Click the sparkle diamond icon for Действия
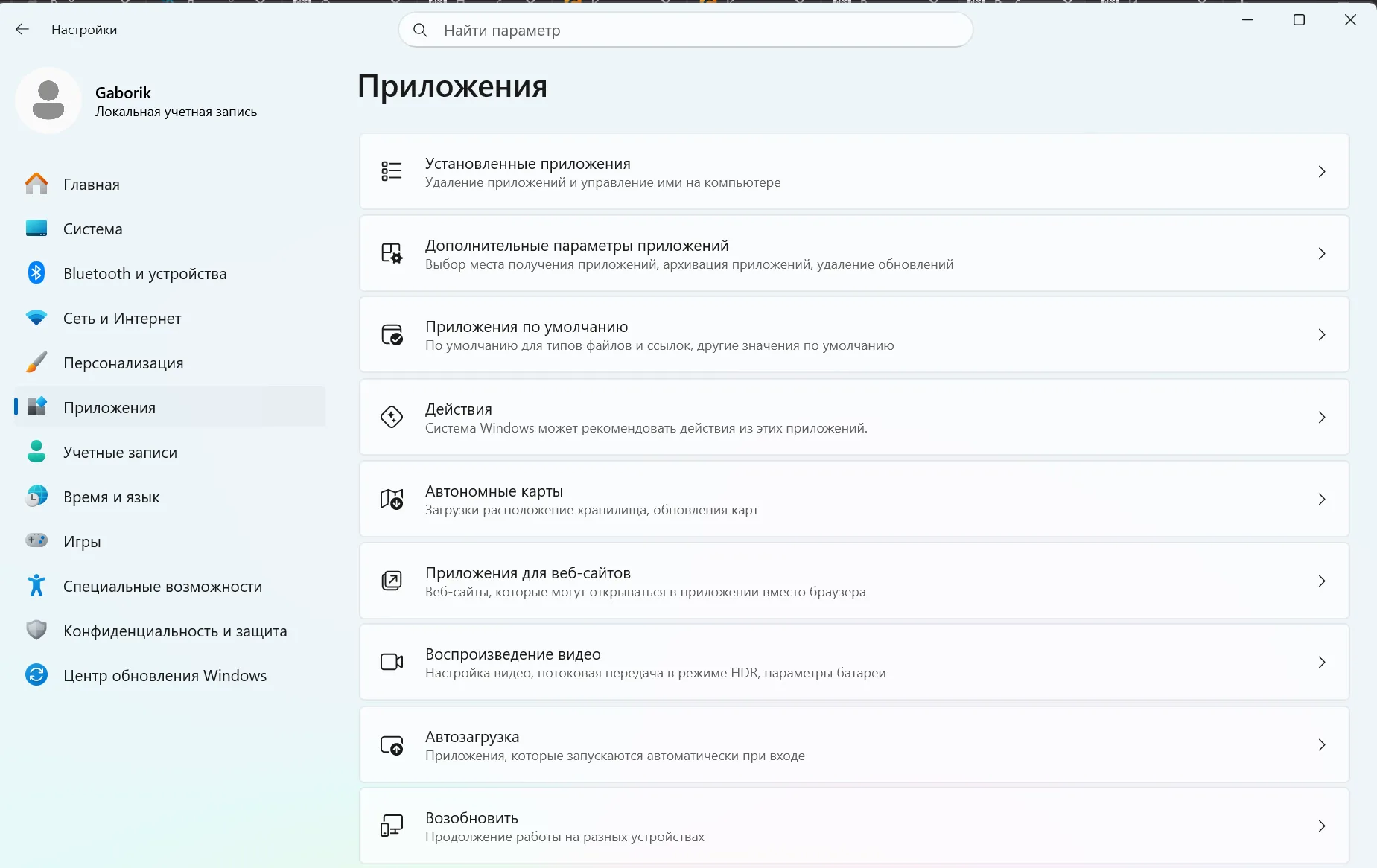 click(x=392, y=417)
